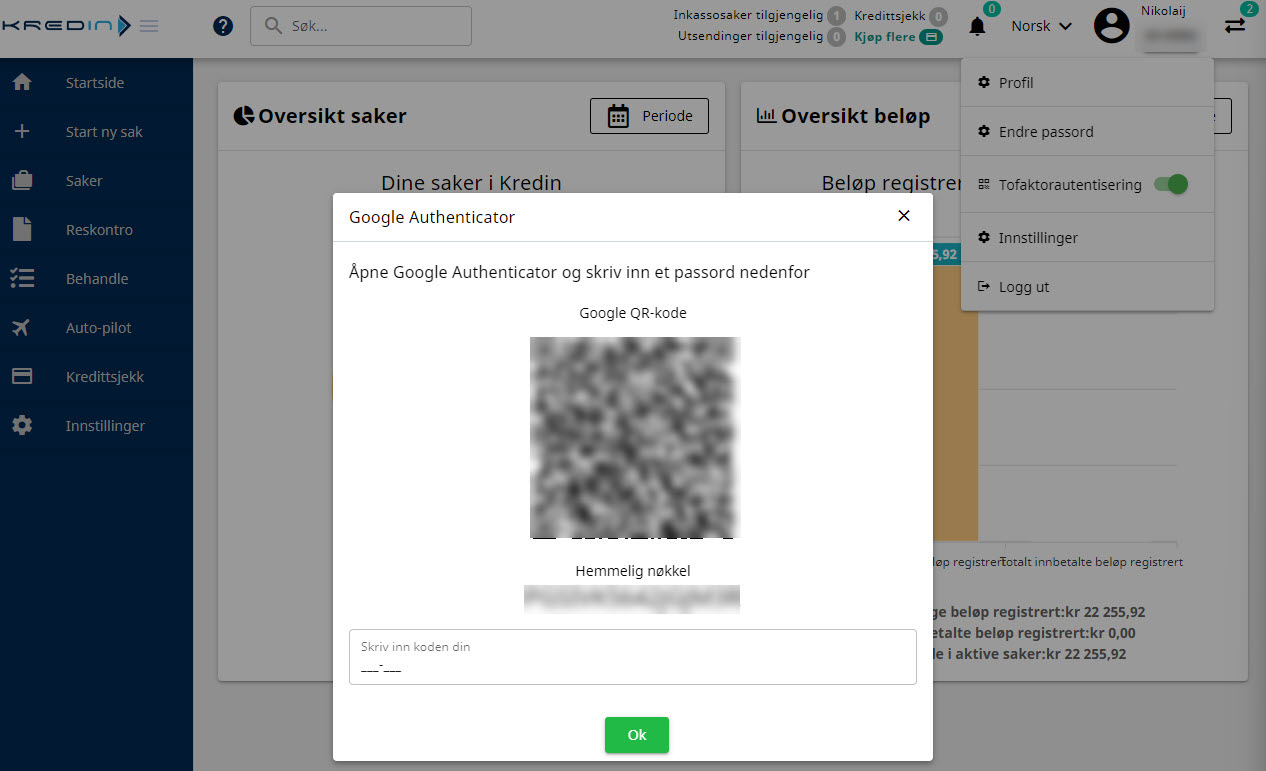Go to Startside in sidebar

click(x=96, y=83)
